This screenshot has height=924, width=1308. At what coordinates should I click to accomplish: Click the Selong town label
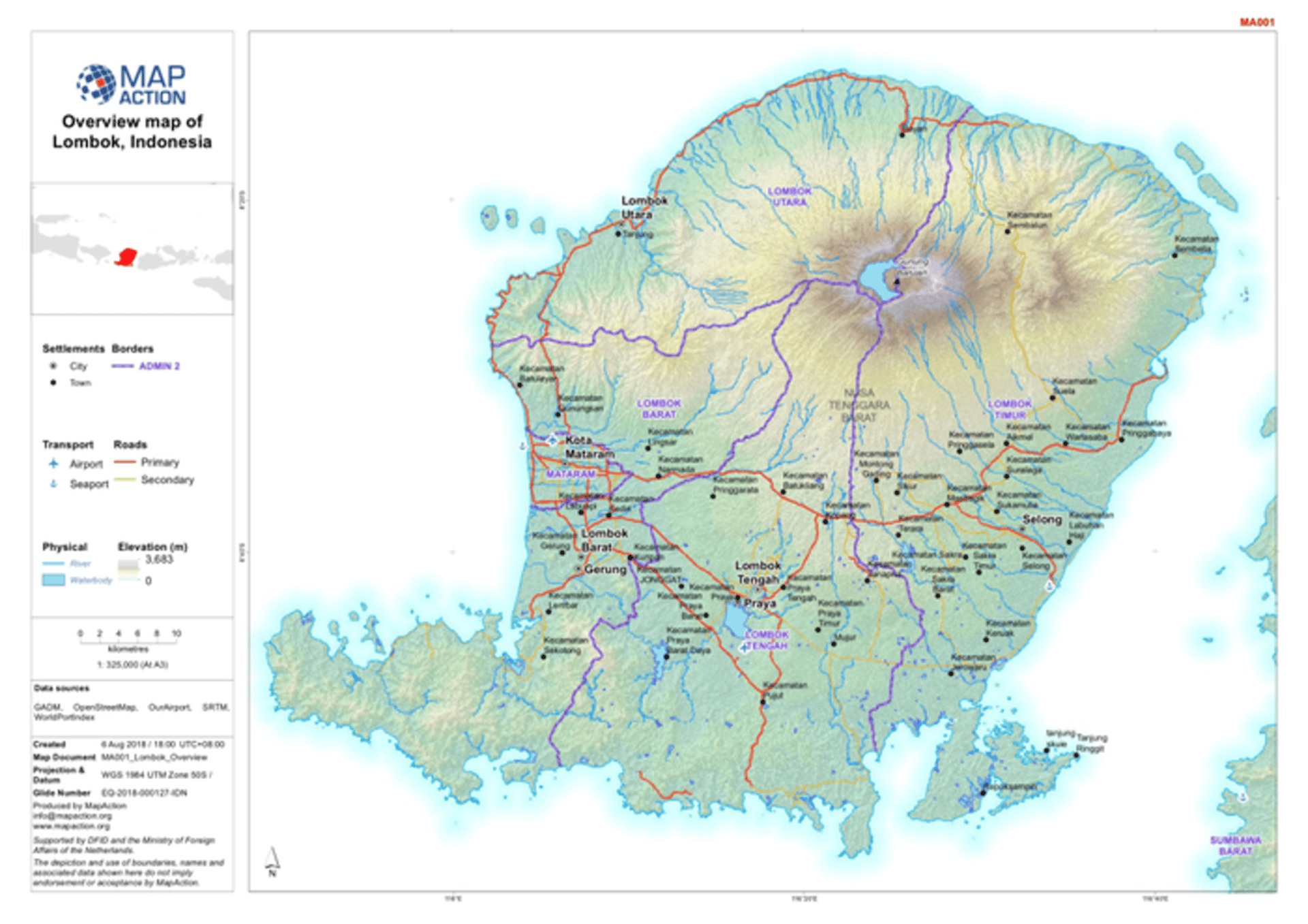pos(1042,520)
